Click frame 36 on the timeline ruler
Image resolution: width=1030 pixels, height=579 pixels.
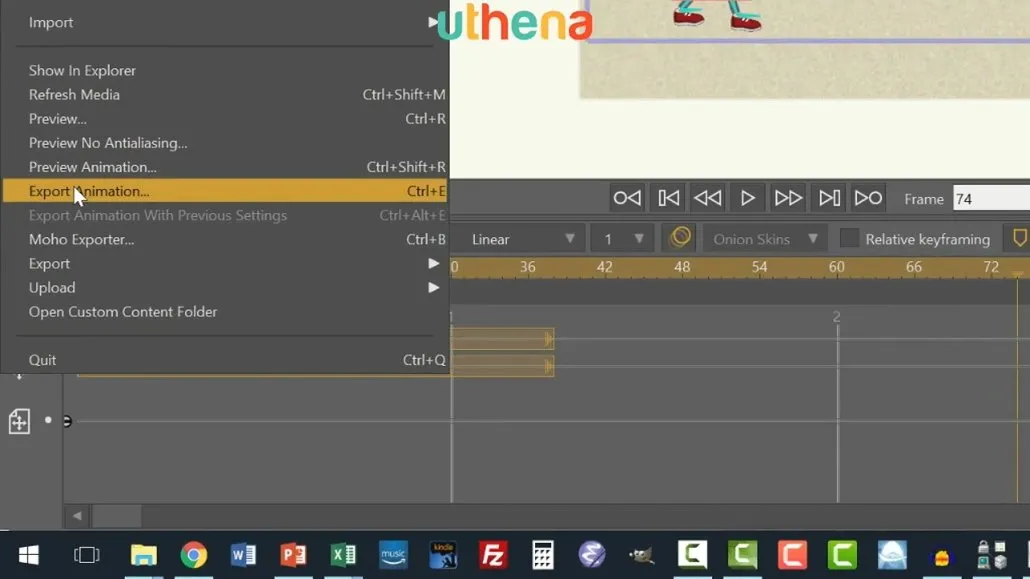527,267
